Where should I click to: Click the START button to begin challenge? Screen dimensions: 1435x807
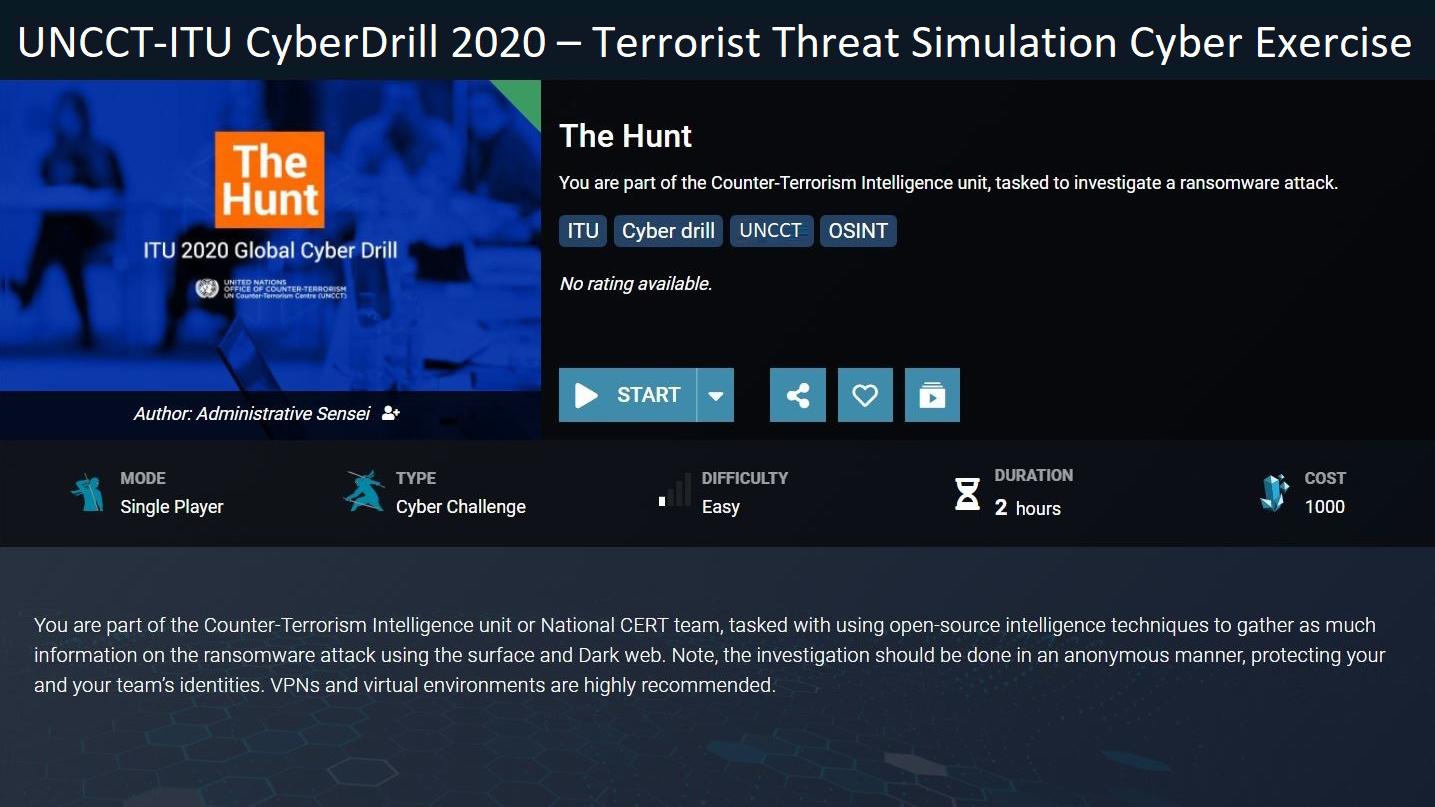(x=628, y=395)
